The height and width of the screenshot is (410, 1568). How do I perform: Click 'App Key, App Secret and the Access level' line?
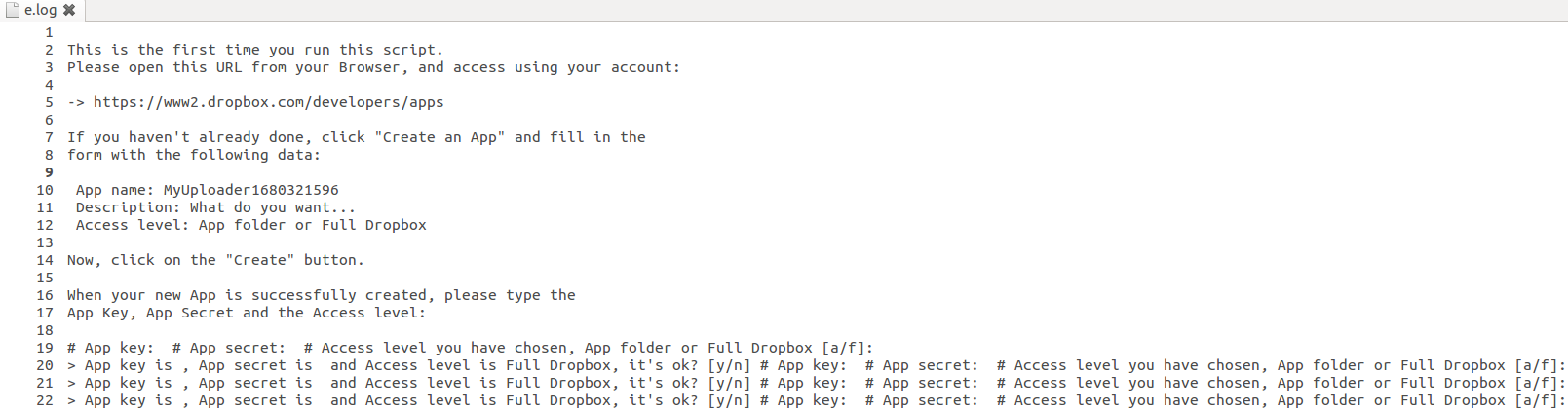[247, 313]
